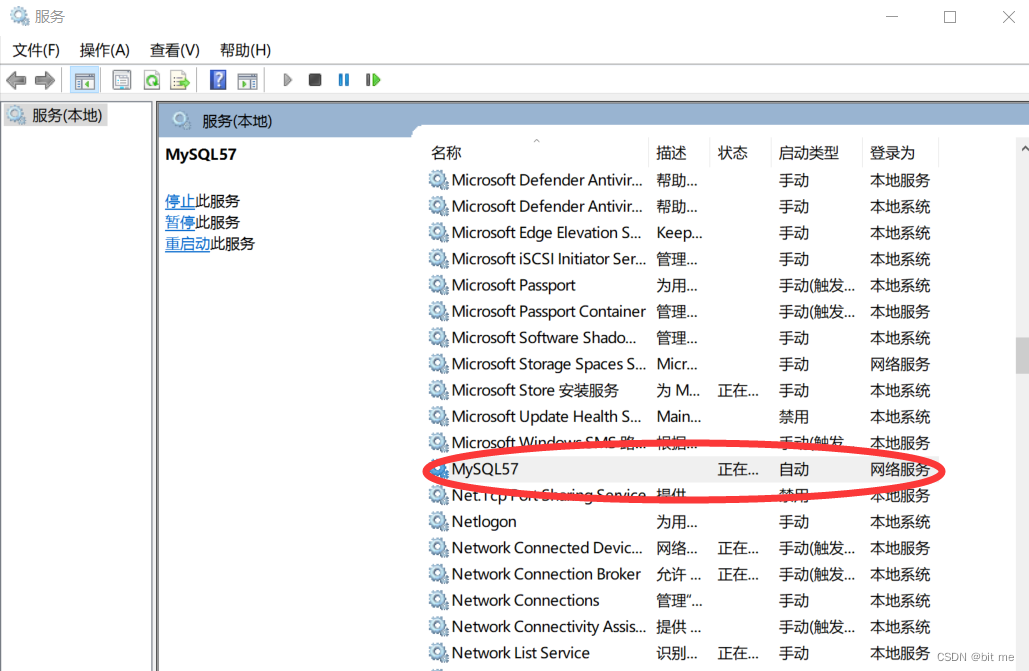The image size is (1029, 671).
Task: Select the MySQL57 service row
Action: (682, 469)
